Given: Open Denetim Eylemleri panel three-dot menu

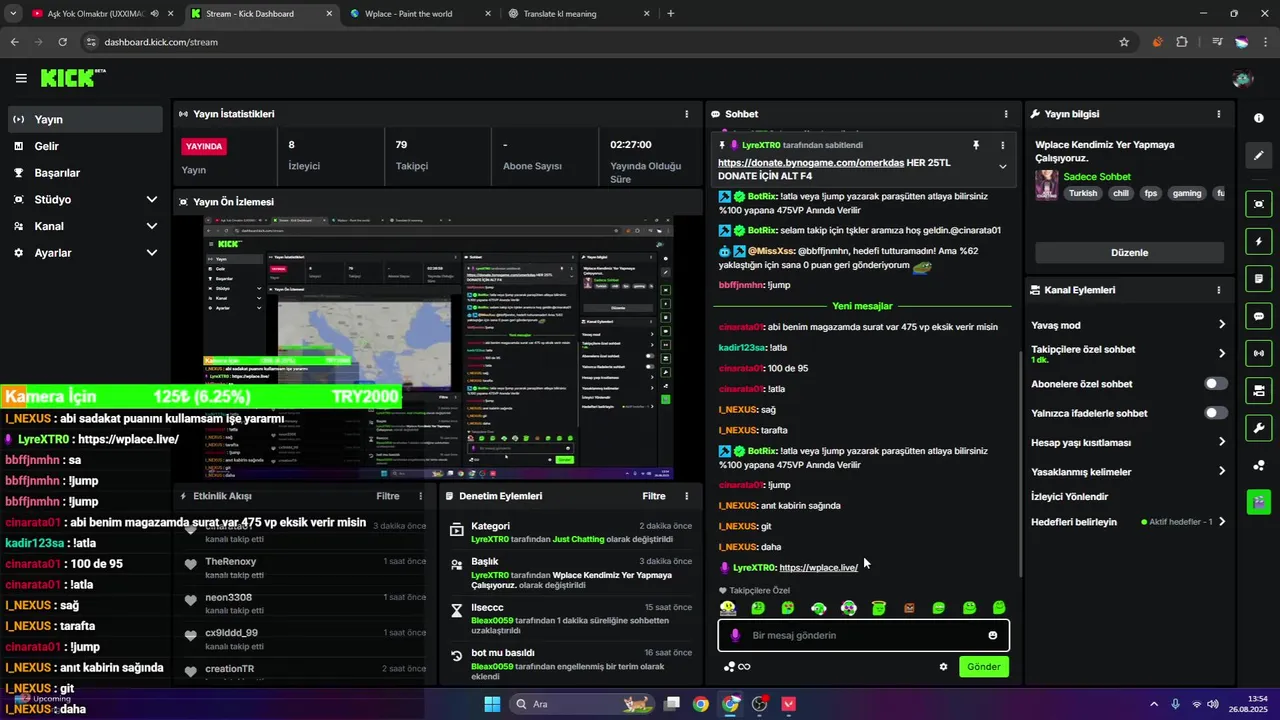Looking at the screenshot, I should pos(686,496).
